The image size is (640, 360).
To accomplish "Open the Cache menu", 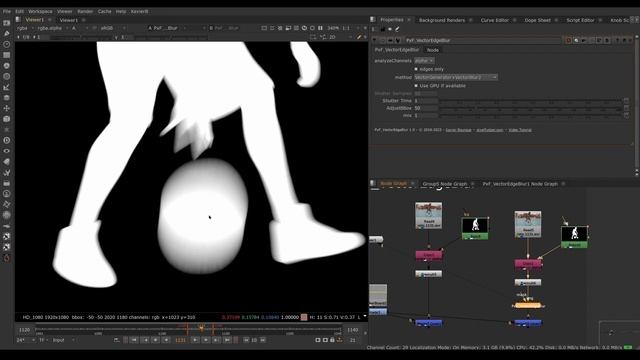I will (x=104, y=11).
